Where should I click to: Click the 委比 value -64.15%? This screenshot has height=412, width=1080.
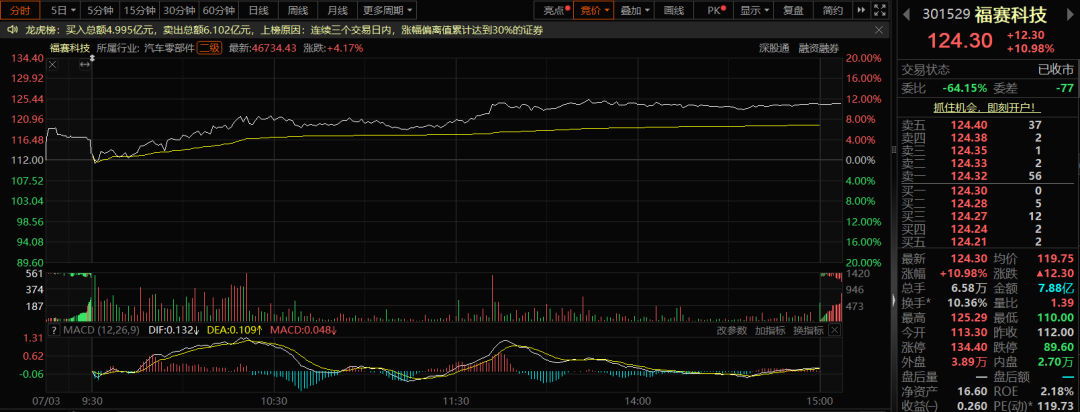[966, 88]
